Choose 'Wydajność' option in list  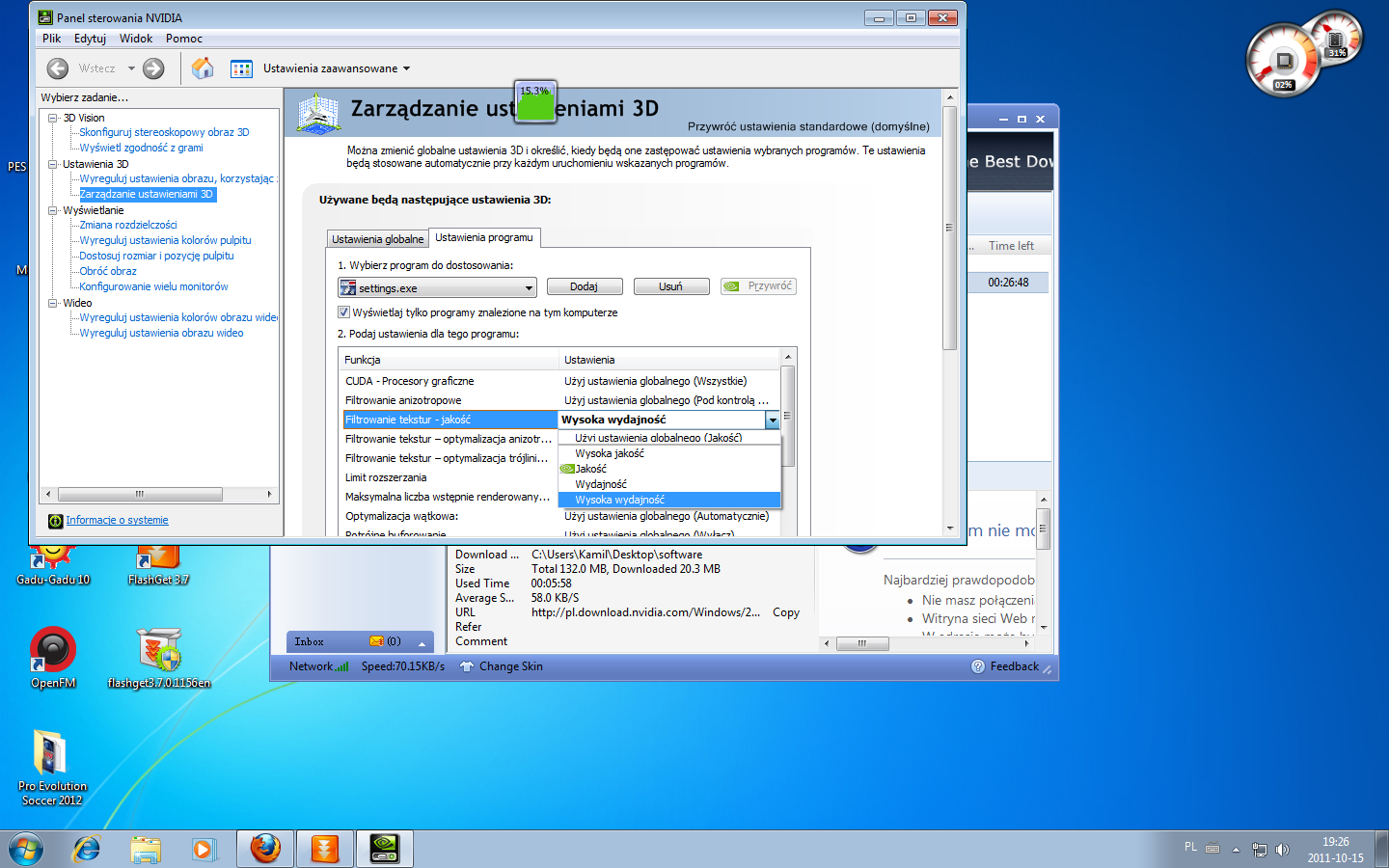click(601, 484)
